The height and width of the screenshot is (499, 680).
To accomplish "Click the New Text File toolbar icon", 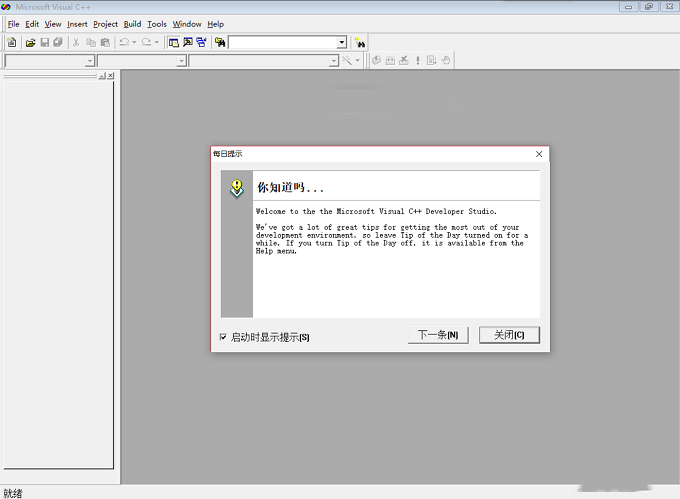I will (12, 42).
